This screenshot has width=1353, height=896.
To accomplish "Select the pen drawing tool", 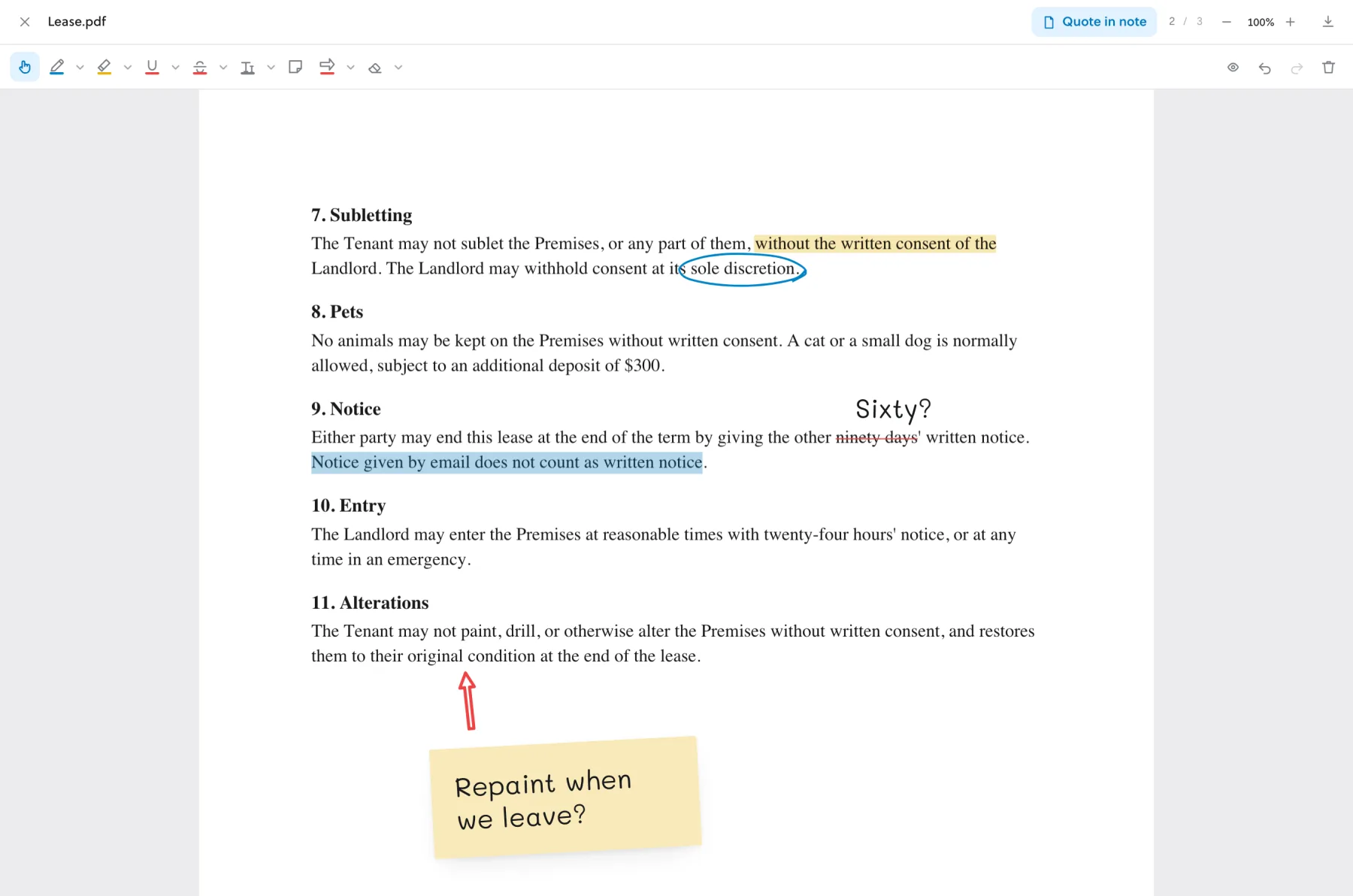I will (56, 67).
